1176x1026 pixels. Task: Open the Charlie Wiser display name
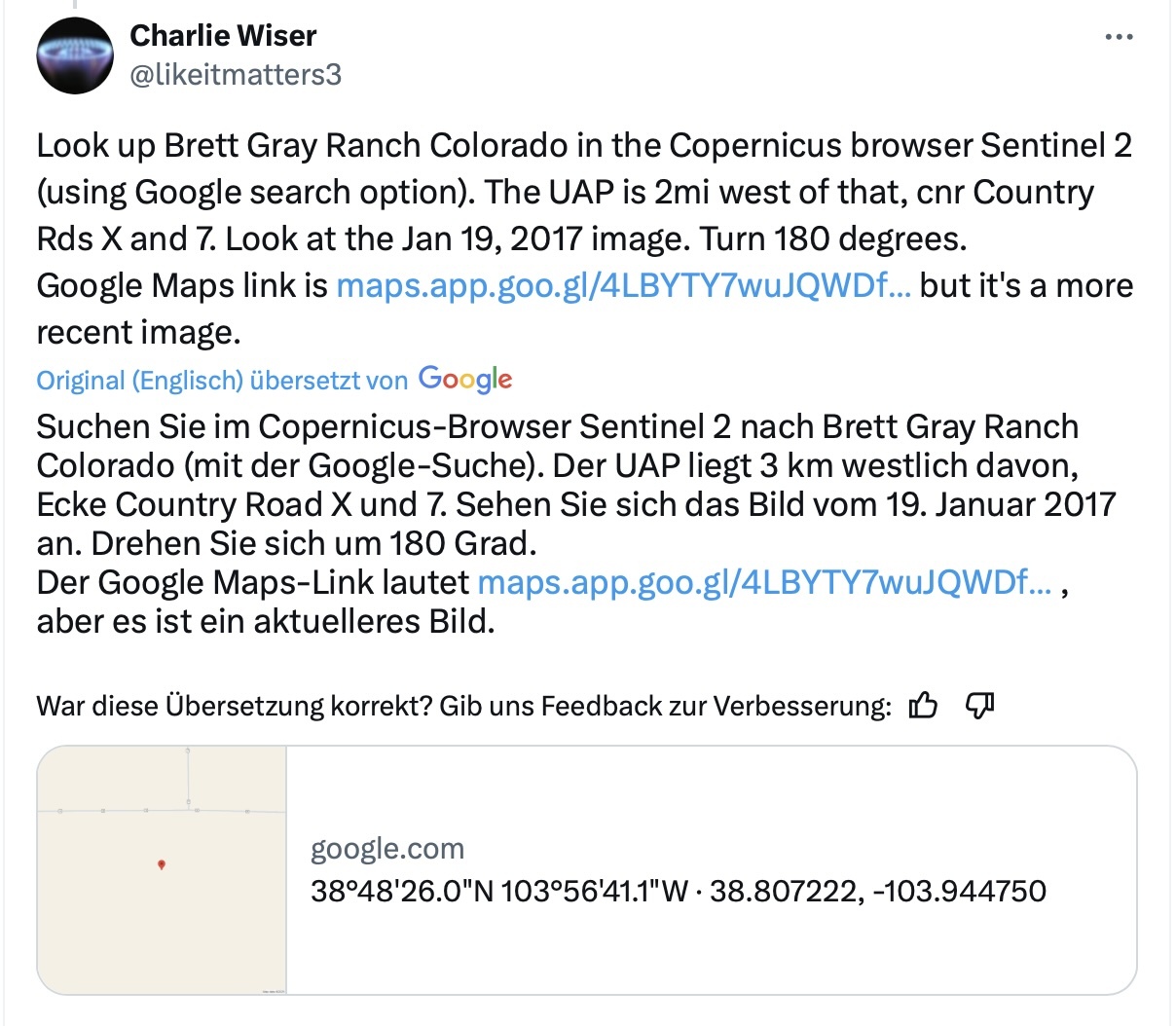pos(223,36)
